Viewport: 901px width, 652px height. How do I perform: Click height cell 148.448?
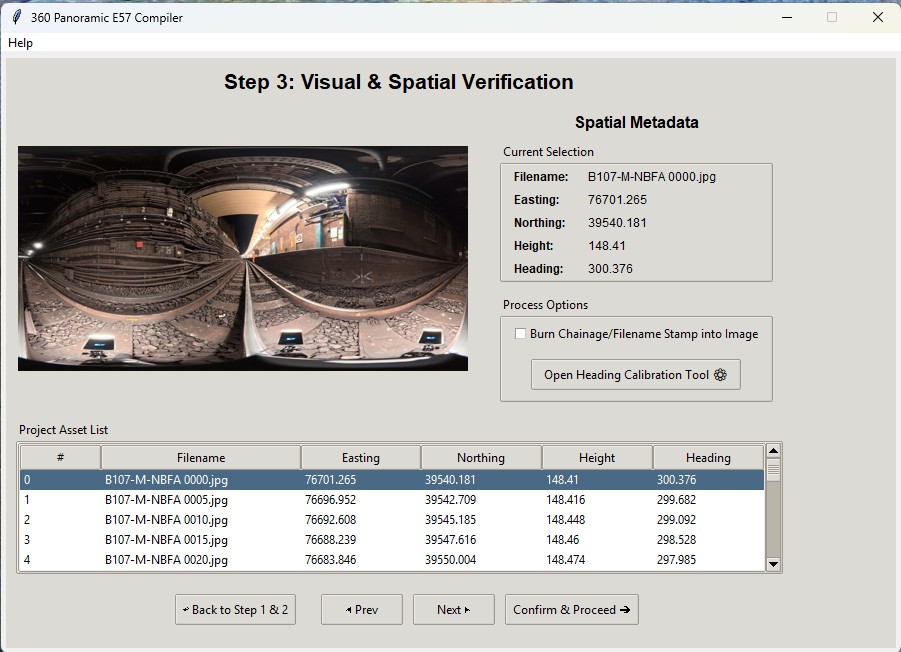click(x=565, y=520)
